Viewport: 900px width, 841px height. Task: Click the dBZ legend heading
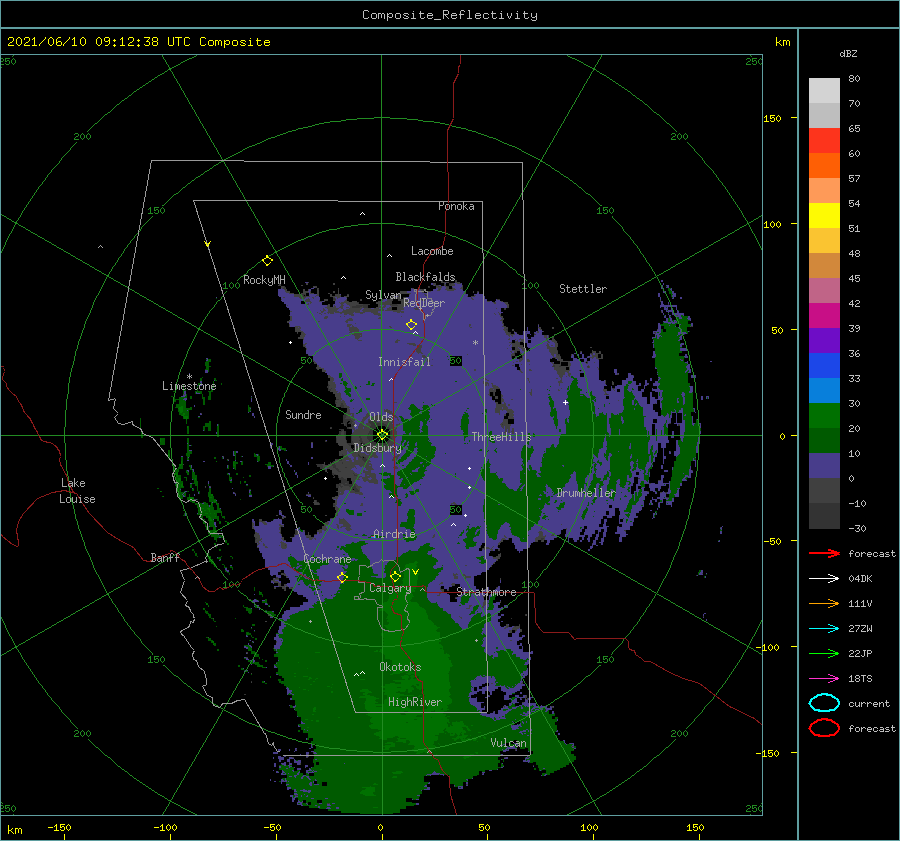(848, 53)
